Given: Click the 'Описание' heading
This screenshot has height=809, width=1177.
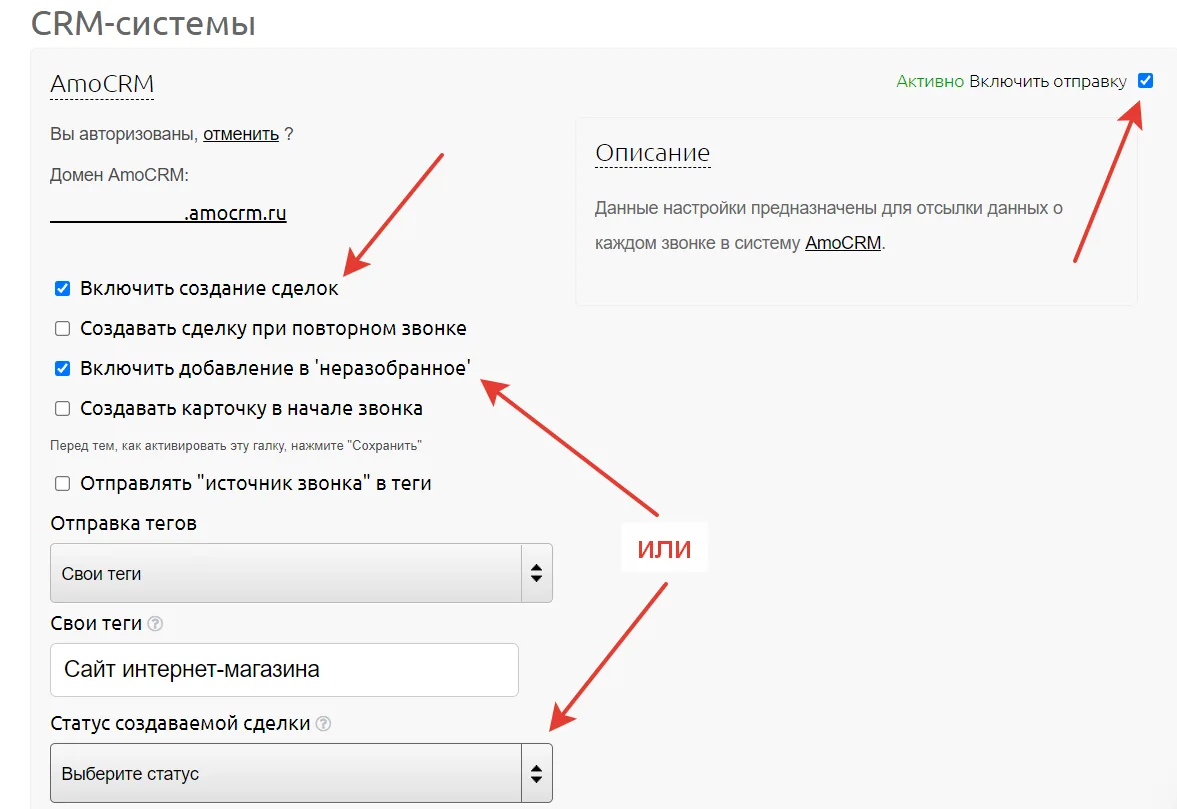Looking at the screenshot, I should (x=652, y=153).
